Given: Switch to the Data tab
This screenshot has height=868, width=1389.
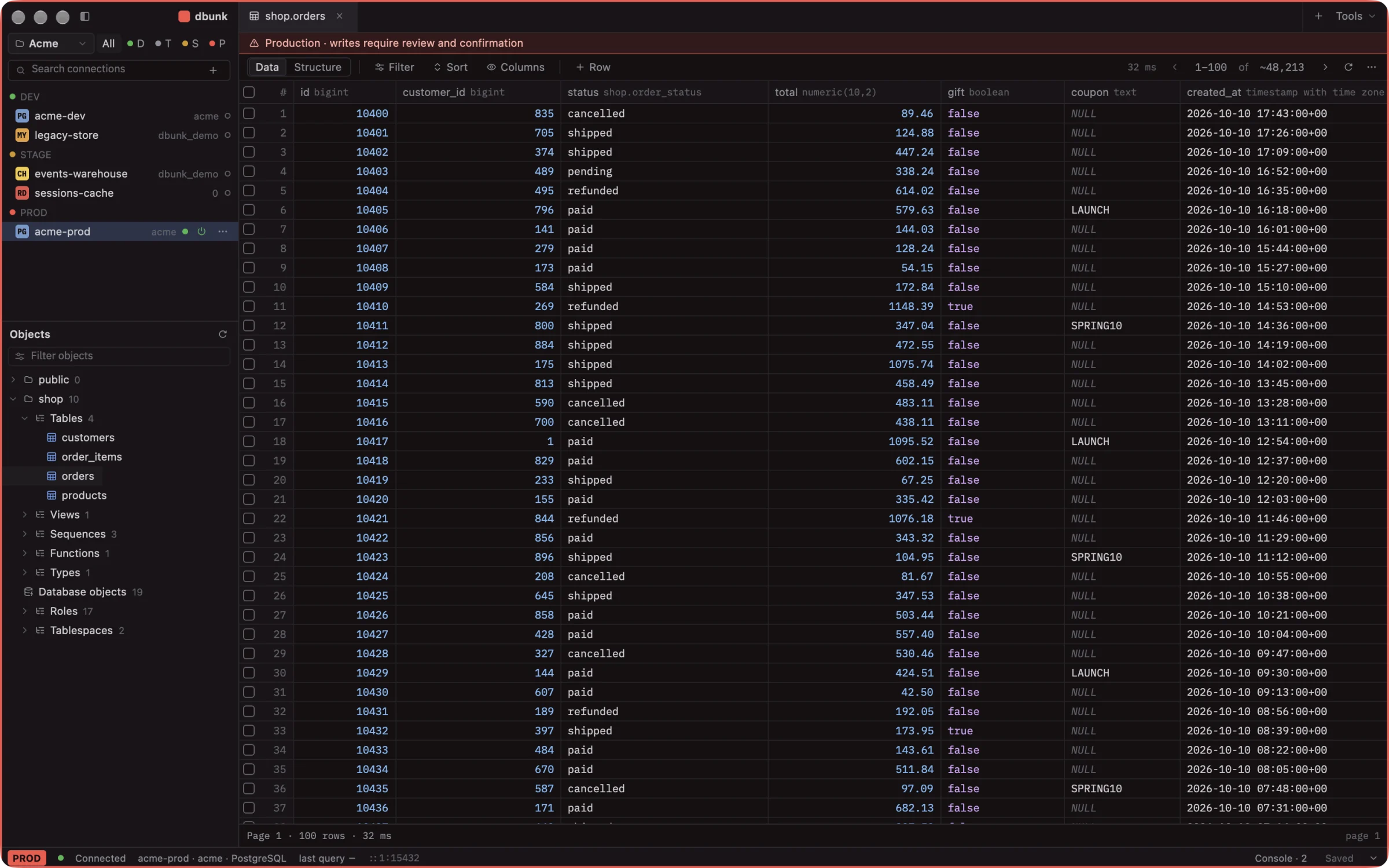Looking at the screenshot, I should [x=267, y=67].
